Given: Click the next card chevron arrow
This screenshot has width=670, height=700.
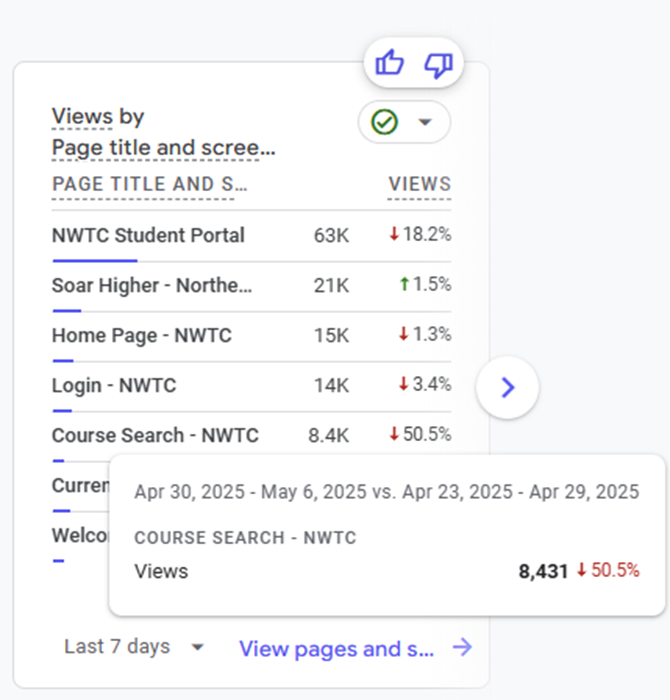Looking at the screenshot, I should 508,387.
